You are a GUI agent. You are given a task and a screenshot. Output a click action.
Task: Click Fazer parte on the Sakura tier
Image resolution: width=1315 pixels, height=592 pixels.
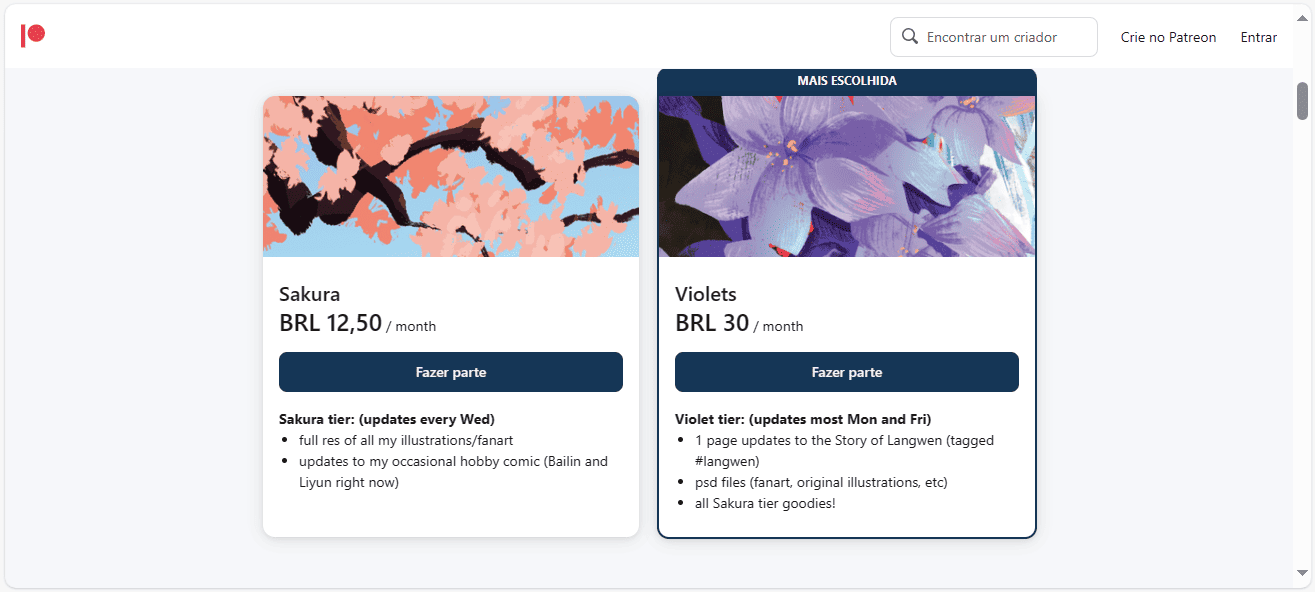coord(451,371)
